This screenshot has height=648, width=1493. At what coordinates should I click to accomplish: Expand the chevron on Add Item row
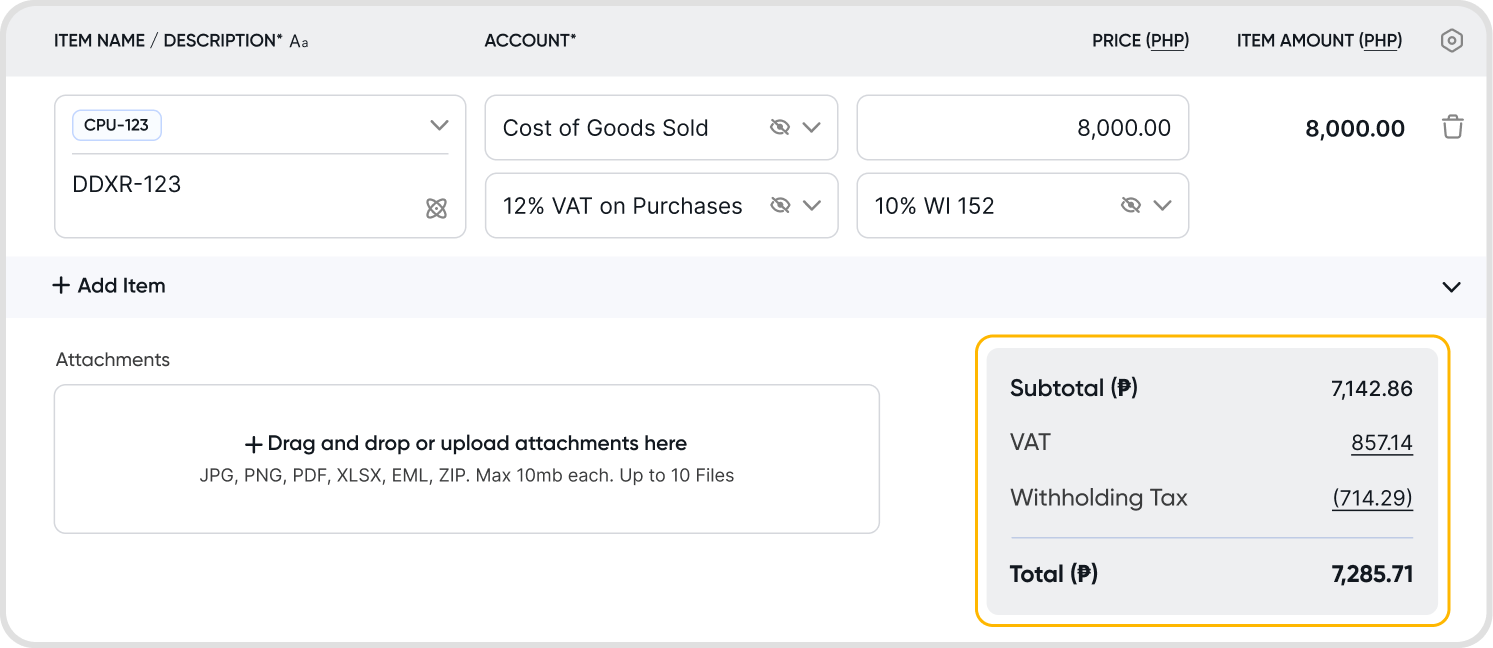[x=1451, y=287]
